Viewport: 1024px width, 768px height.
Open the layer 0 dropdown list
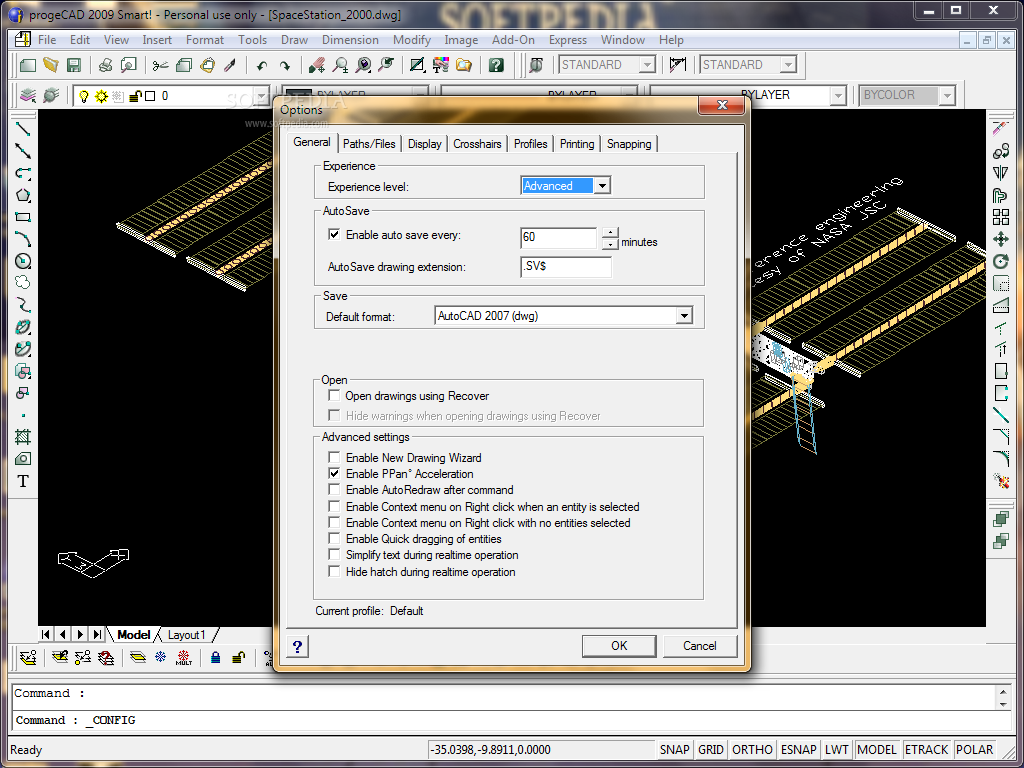pos(261,96)
